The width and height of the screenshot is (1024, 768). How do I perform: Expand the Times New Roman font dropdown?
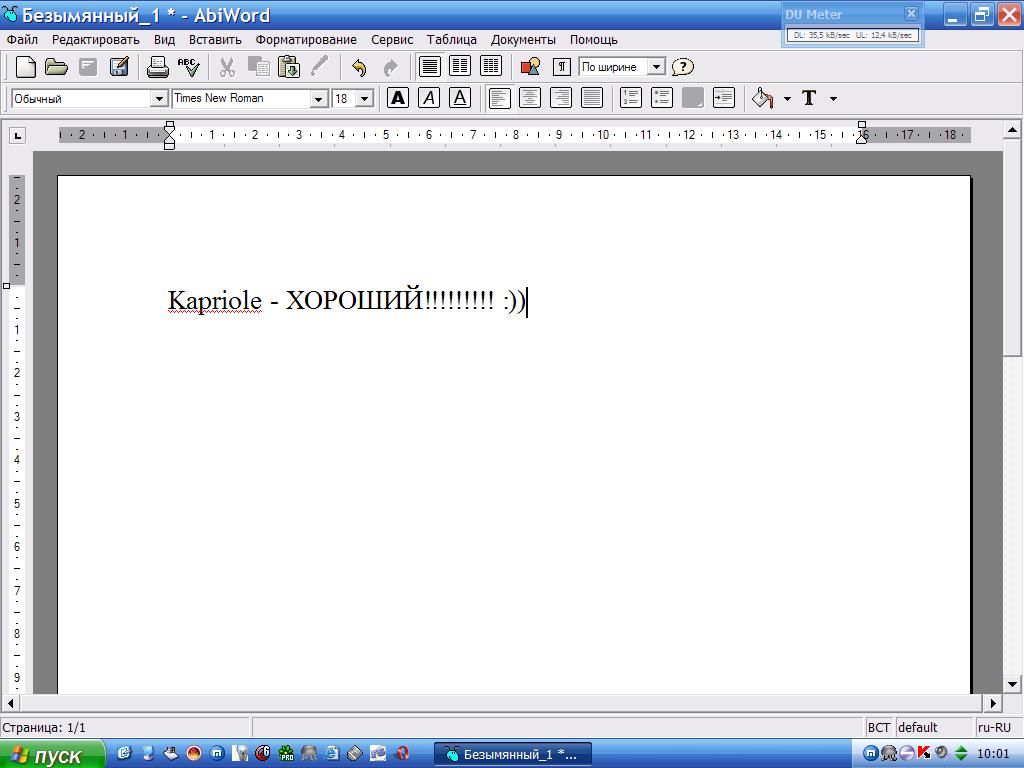pos(318,99)
